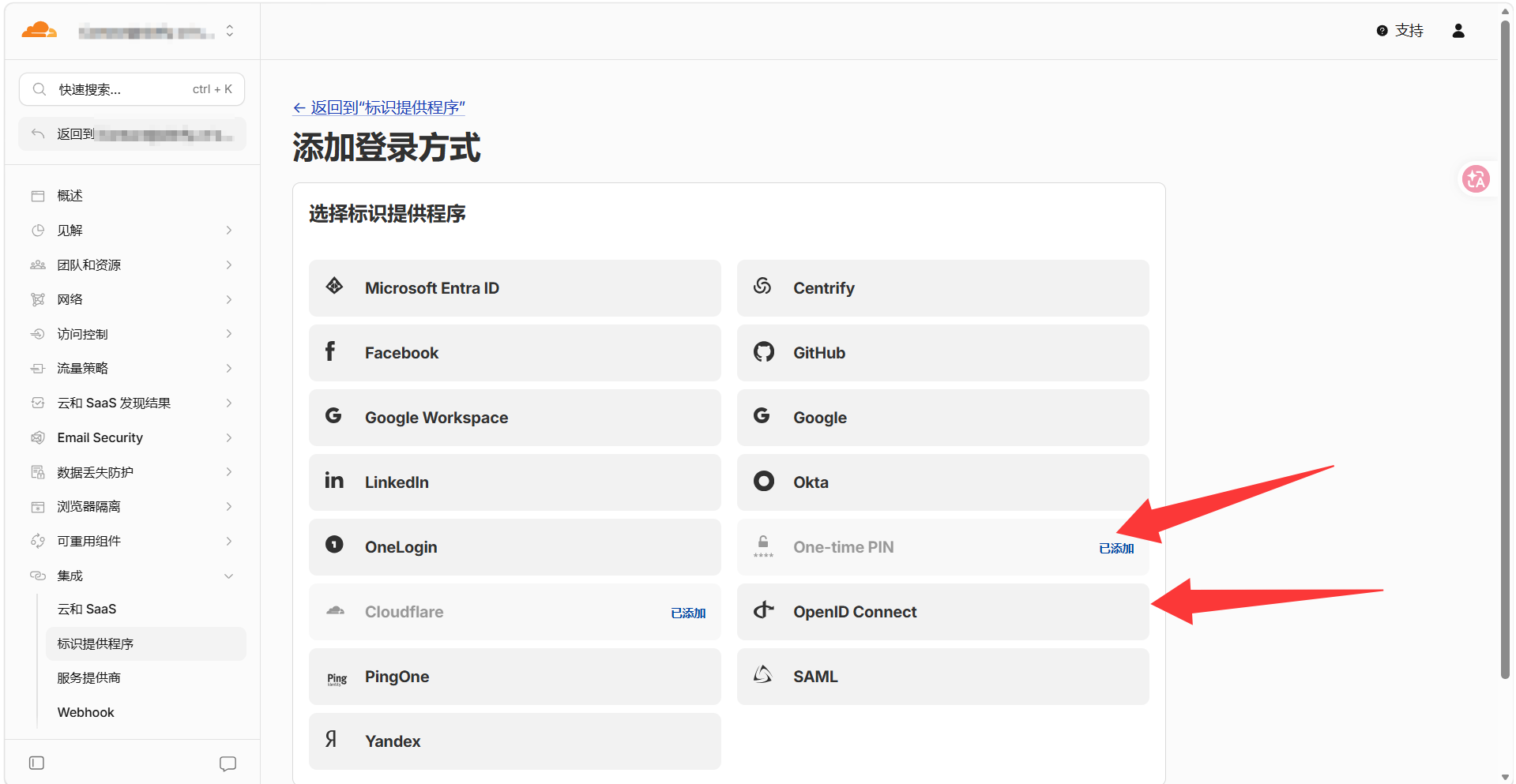Click the 支持 support link
1516x784 pixels.
1400,31
